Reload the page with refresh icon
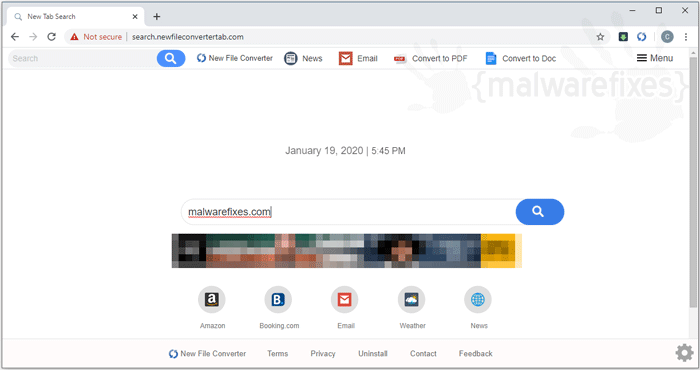Image resolution: width=700 pixels, height=370 pixels. [x=51, y=37]
